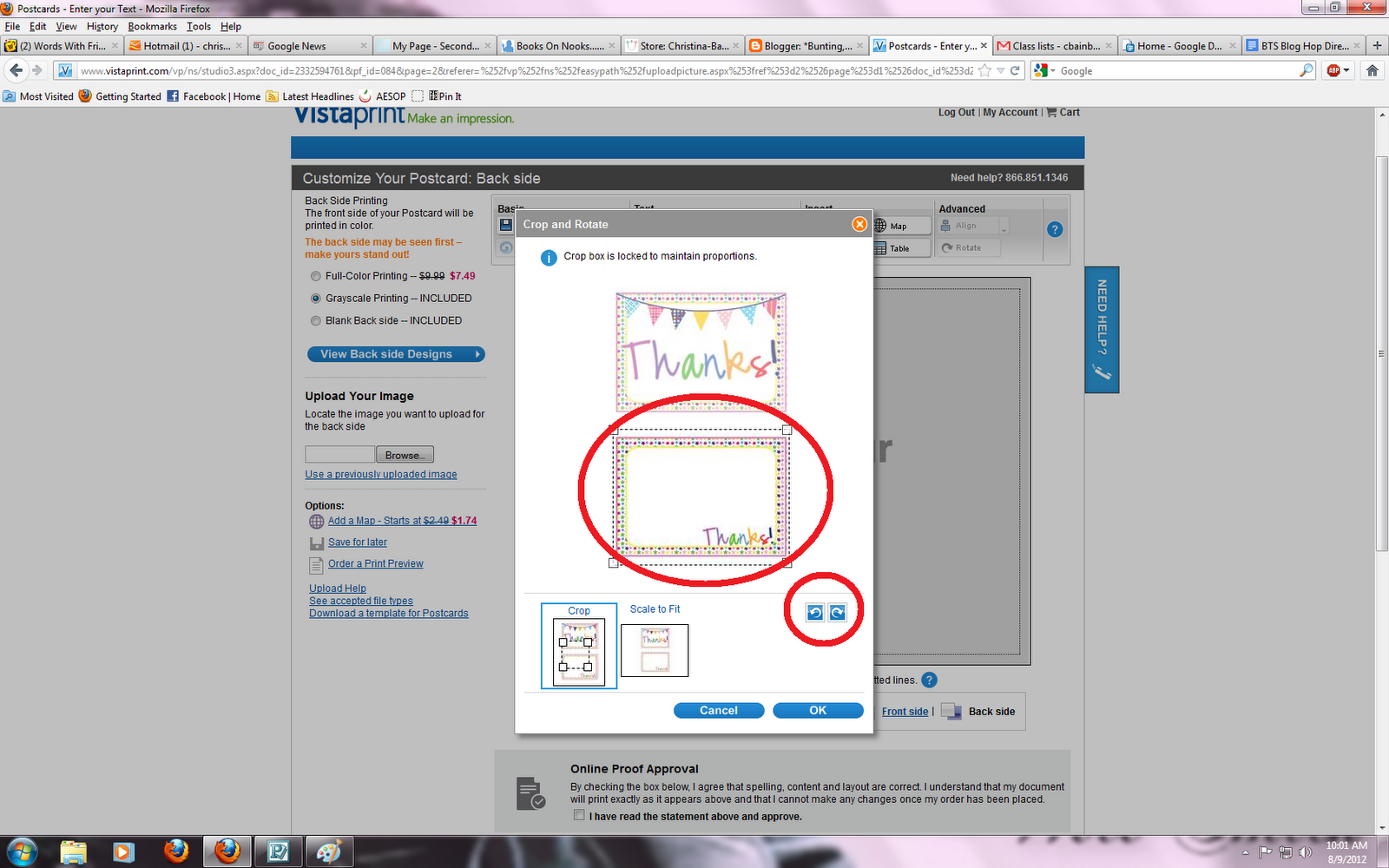The width and height of the screenshot is (1389, 868).
Task: Check the proof approval checkbox
Action: coord(579,815)
